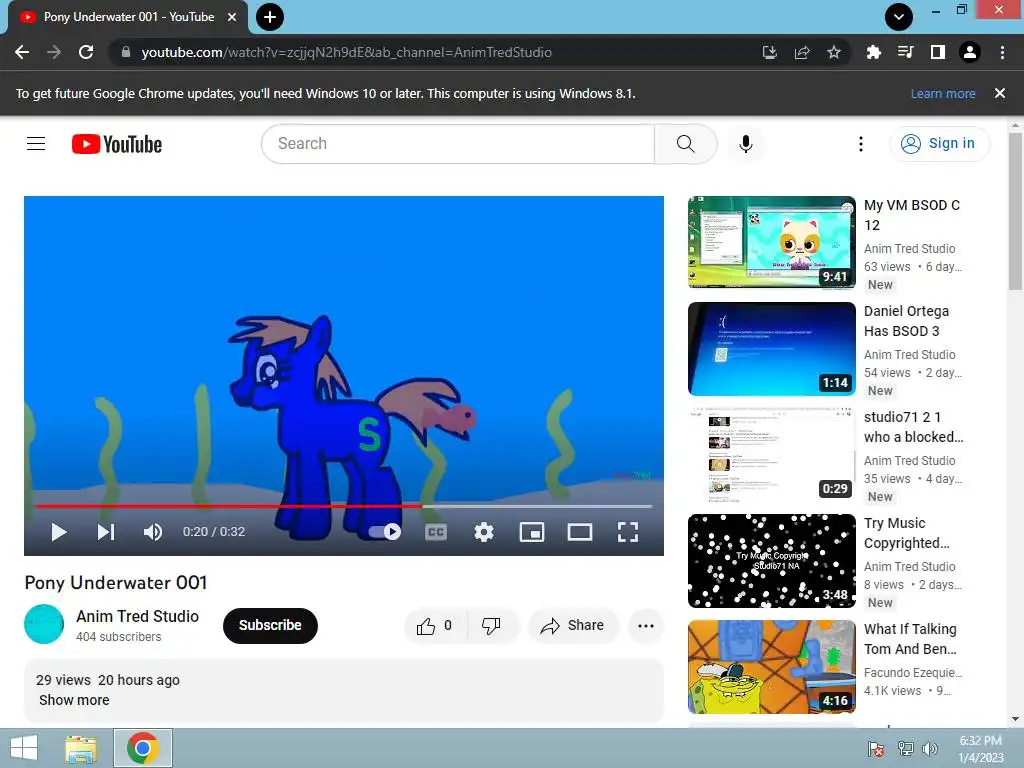Screen dimensions: 1024x768
Task: Dislike the video with thumbs down
Action: pyautogui.click(x=491, y=626)
